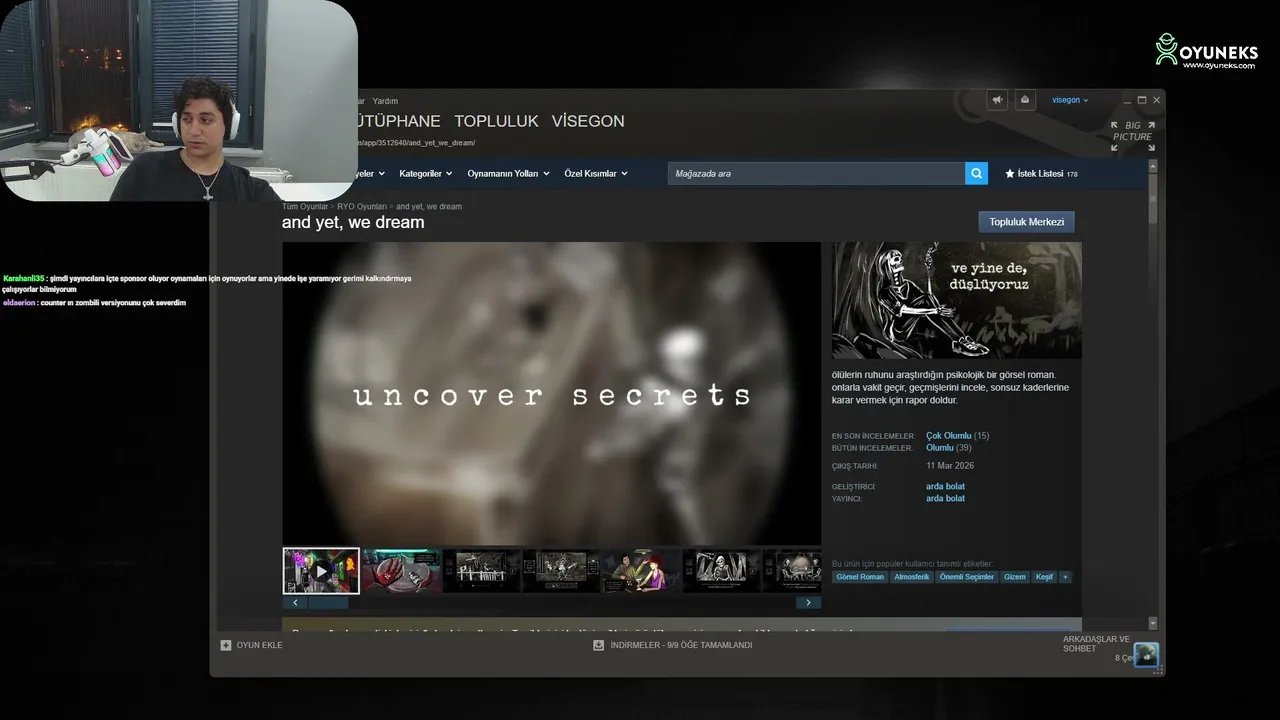Follow the RYO Oyunları breadcrumb link
Image resolution: width=1280 pixels, height=720 pixels.
[x=362, y=206]
